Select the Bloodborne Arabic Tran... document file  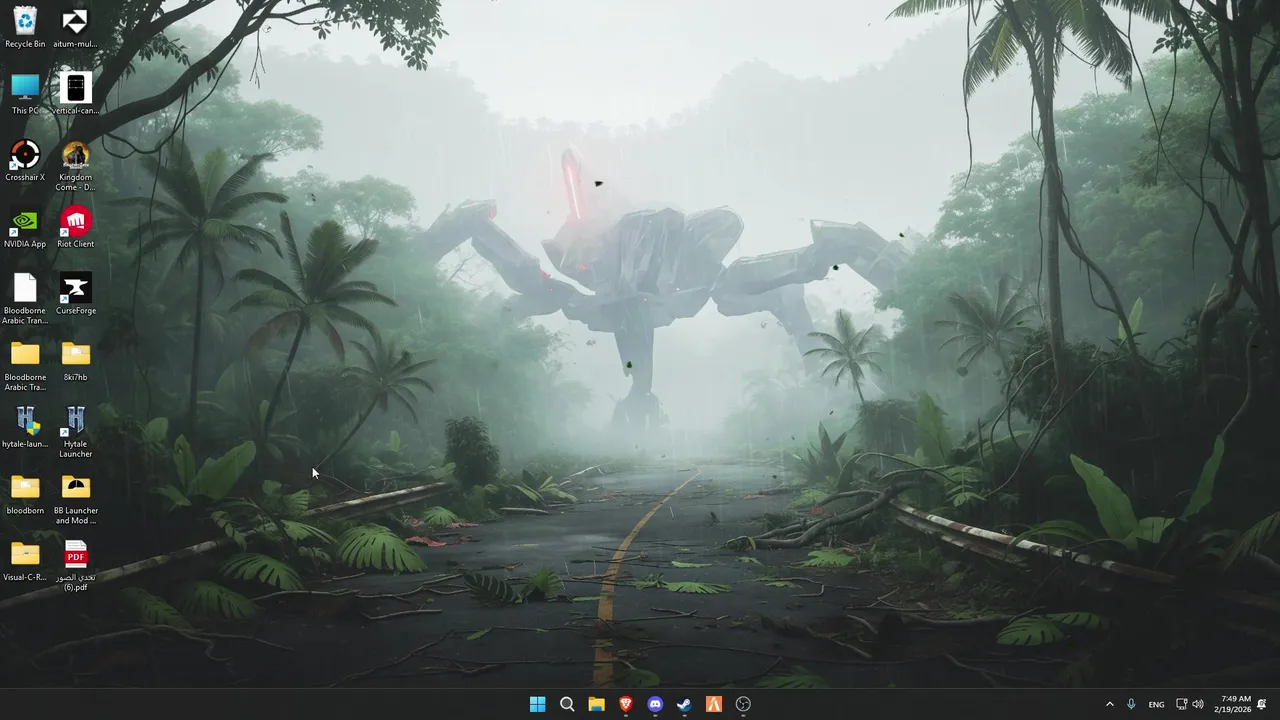click(25, 299)
